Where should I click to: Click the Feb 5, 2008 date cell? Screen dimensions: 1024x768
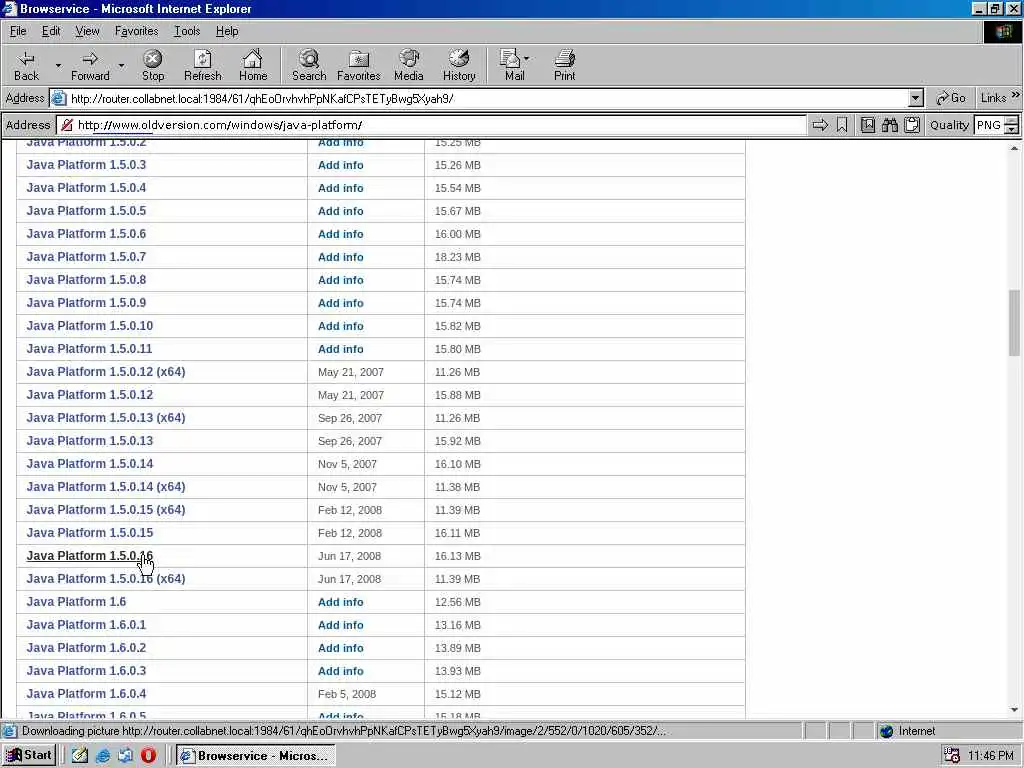[347, 694]
